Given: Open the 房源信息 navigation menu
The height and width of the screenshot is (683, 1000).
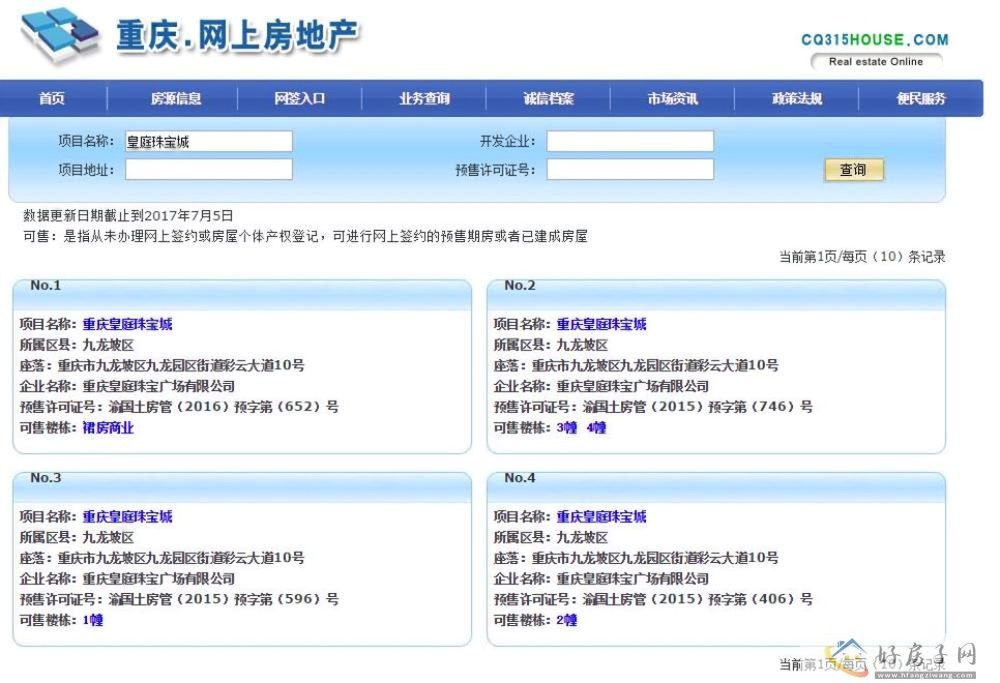Looking at the screenshot, I should (176, 99).
